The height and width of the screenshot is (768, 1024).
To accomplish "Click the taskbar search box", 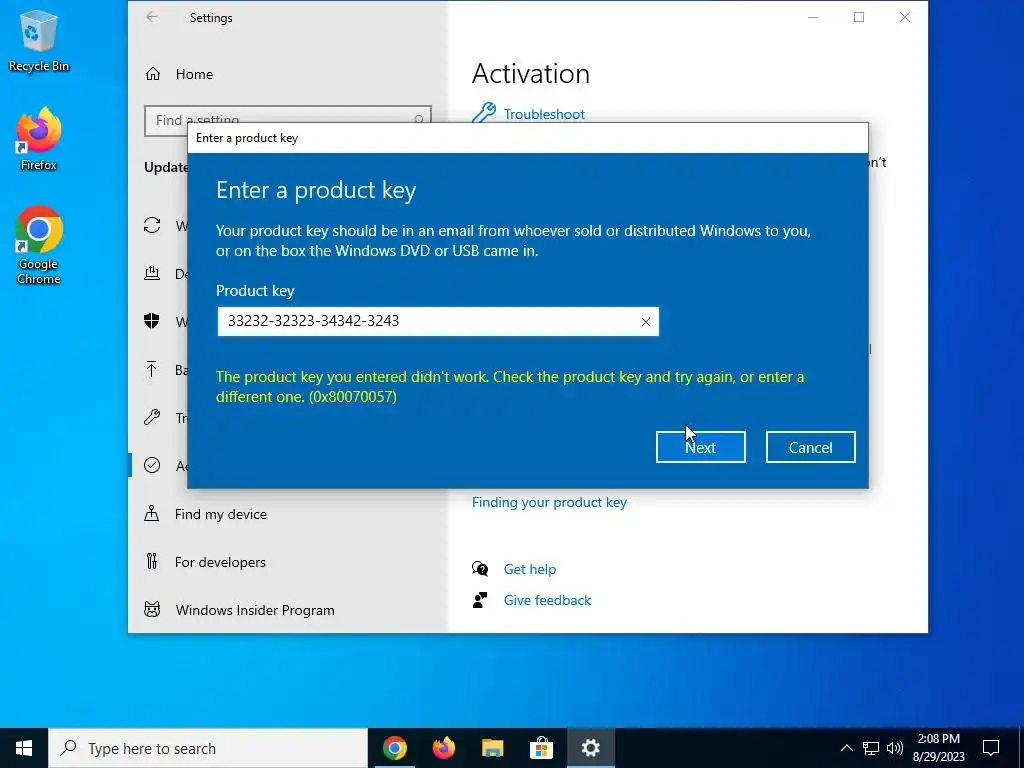I will coord(208,748).
